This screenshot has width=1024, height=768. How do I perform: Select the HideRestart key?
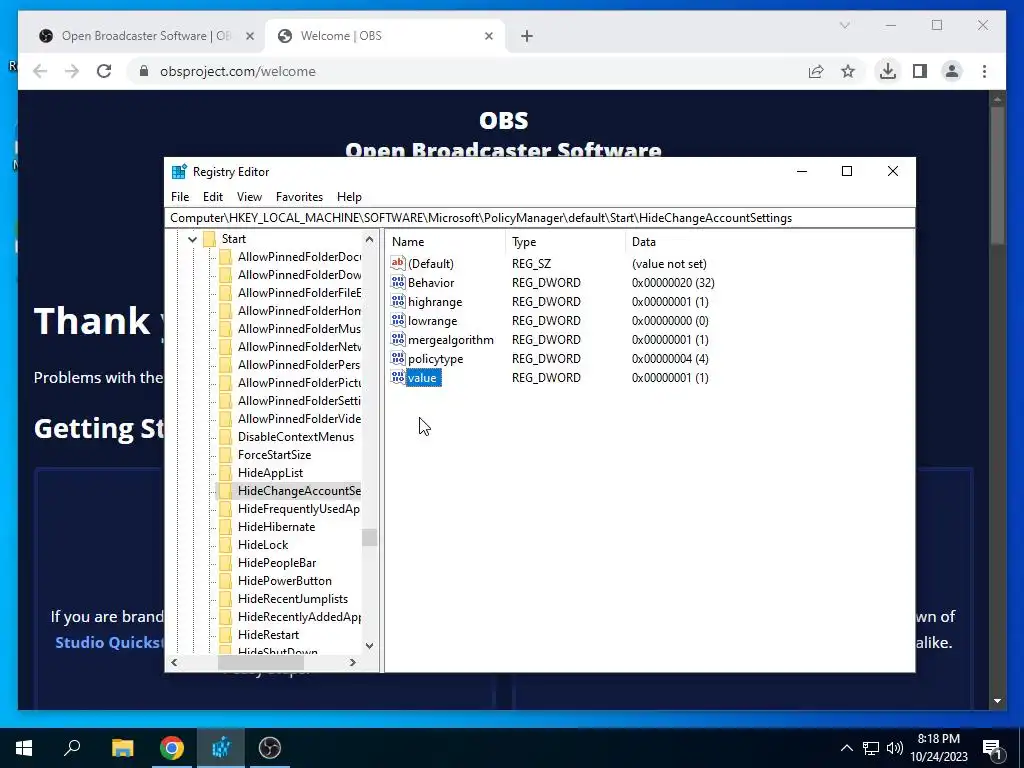tap(268, 635)
